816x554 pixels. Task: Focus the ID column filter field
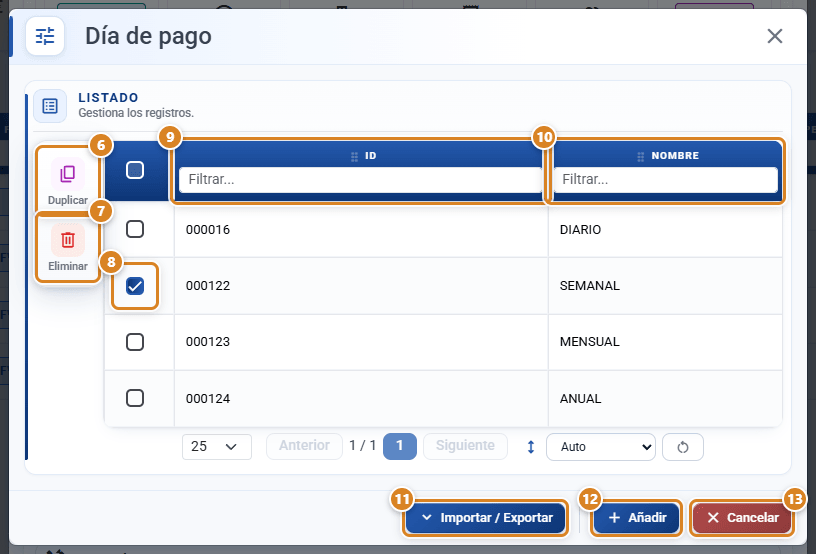coord(360,179)
